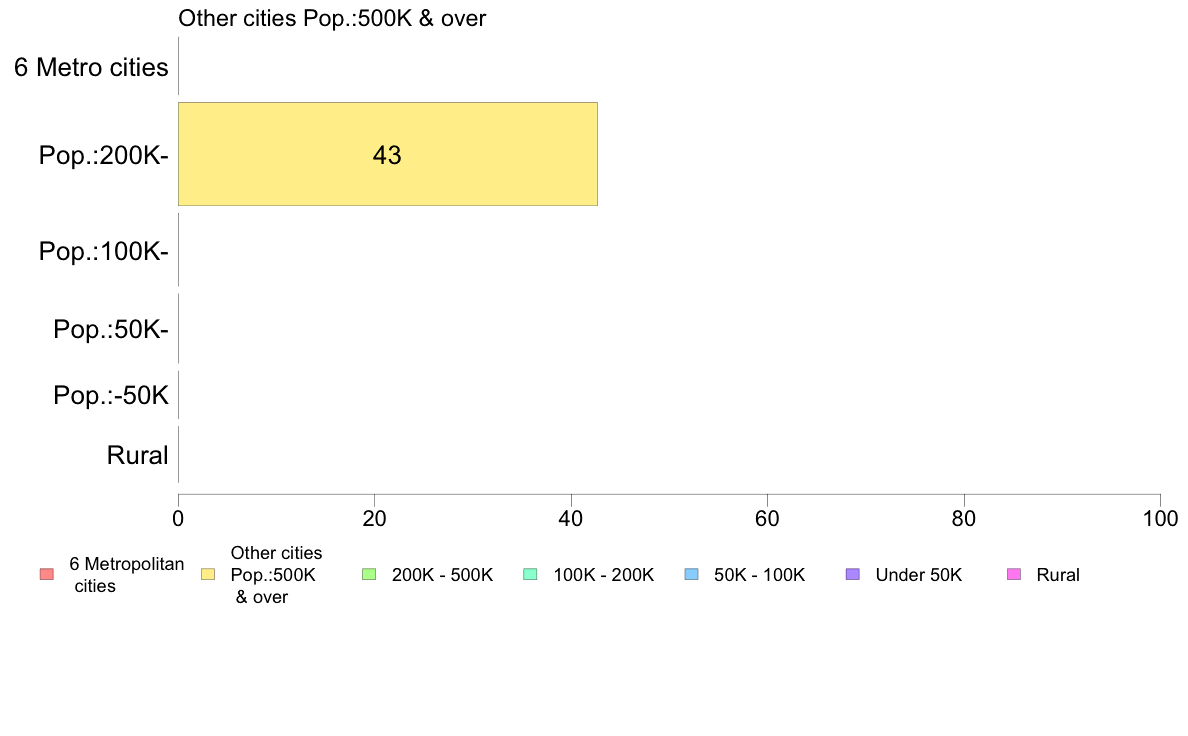
Task: Click the 6 Metro cities axis label
Action: pyautogui.click(x=91, y=67)
